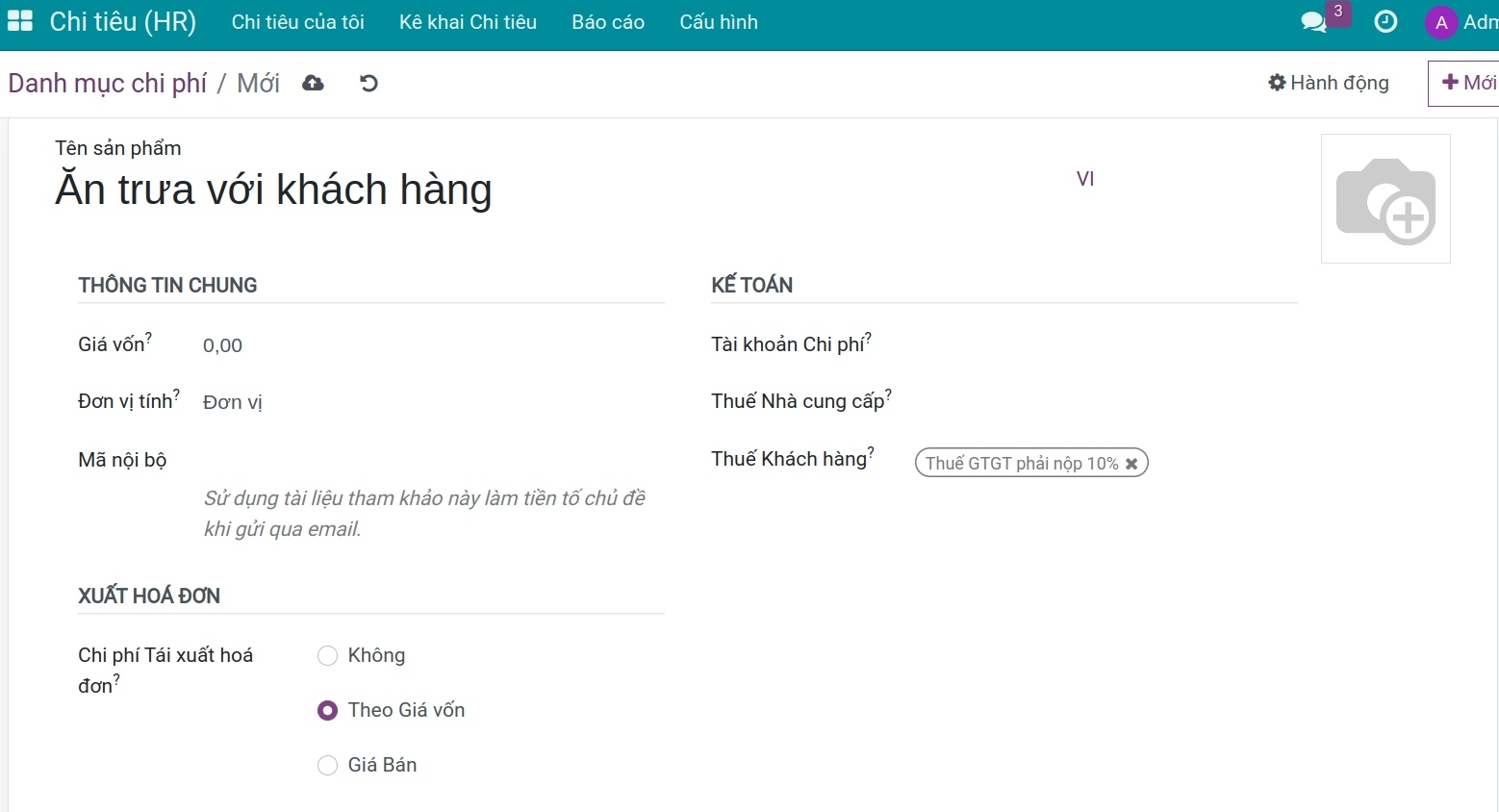Go to Chi tiêu (HR) app home

click(x=122, y=21)
